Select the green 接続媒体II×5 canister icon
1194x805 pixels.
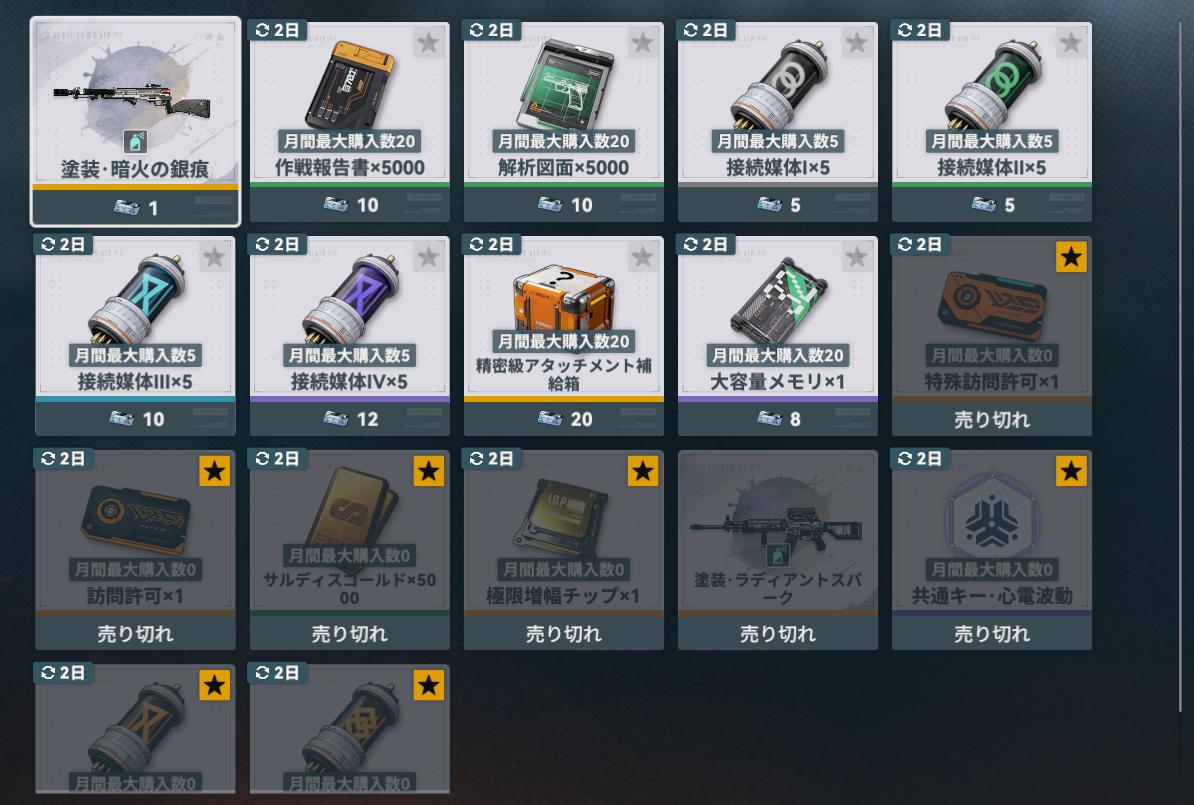tap(992, 85)
